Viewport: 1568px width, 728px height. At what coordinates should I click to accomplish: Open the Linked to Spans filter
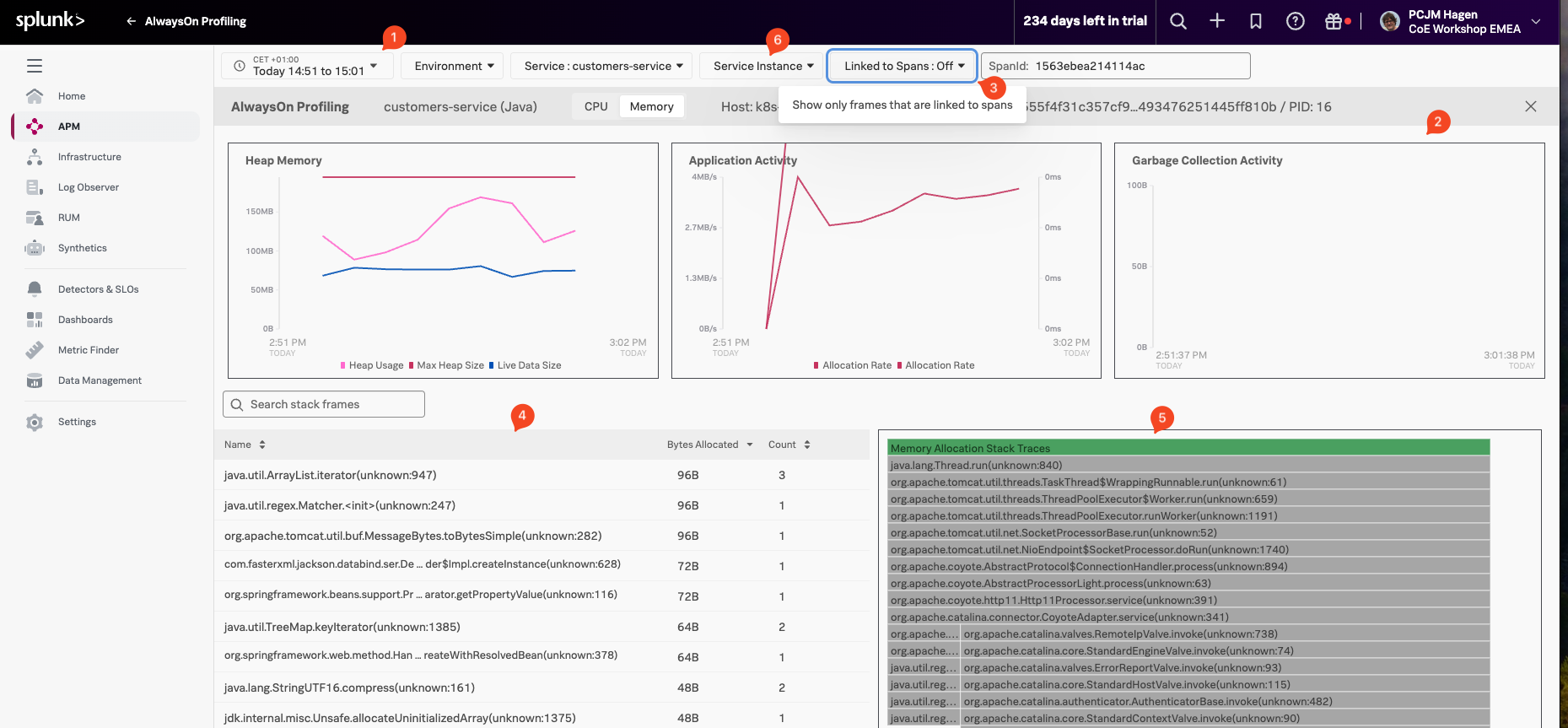[x=903, y=66]
